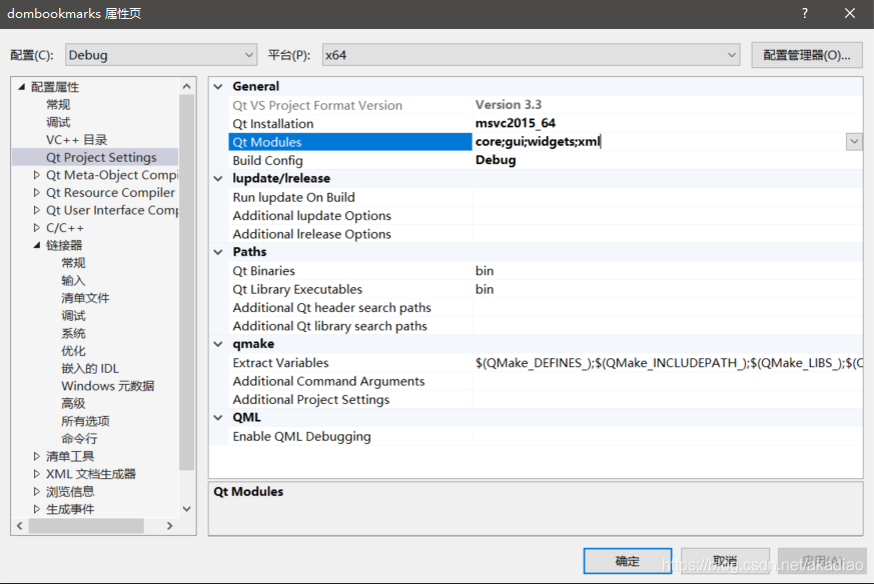The image size is (874, 584).
Task: Select the Qt Binaries property
Action: point(545,271)
